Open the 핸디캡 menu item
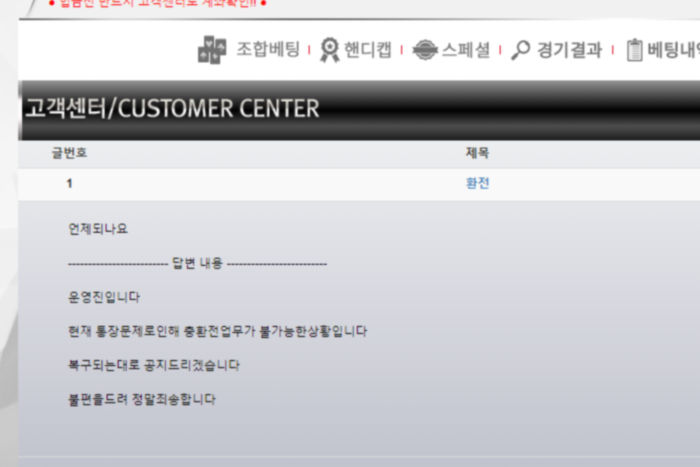 [368, 50]
